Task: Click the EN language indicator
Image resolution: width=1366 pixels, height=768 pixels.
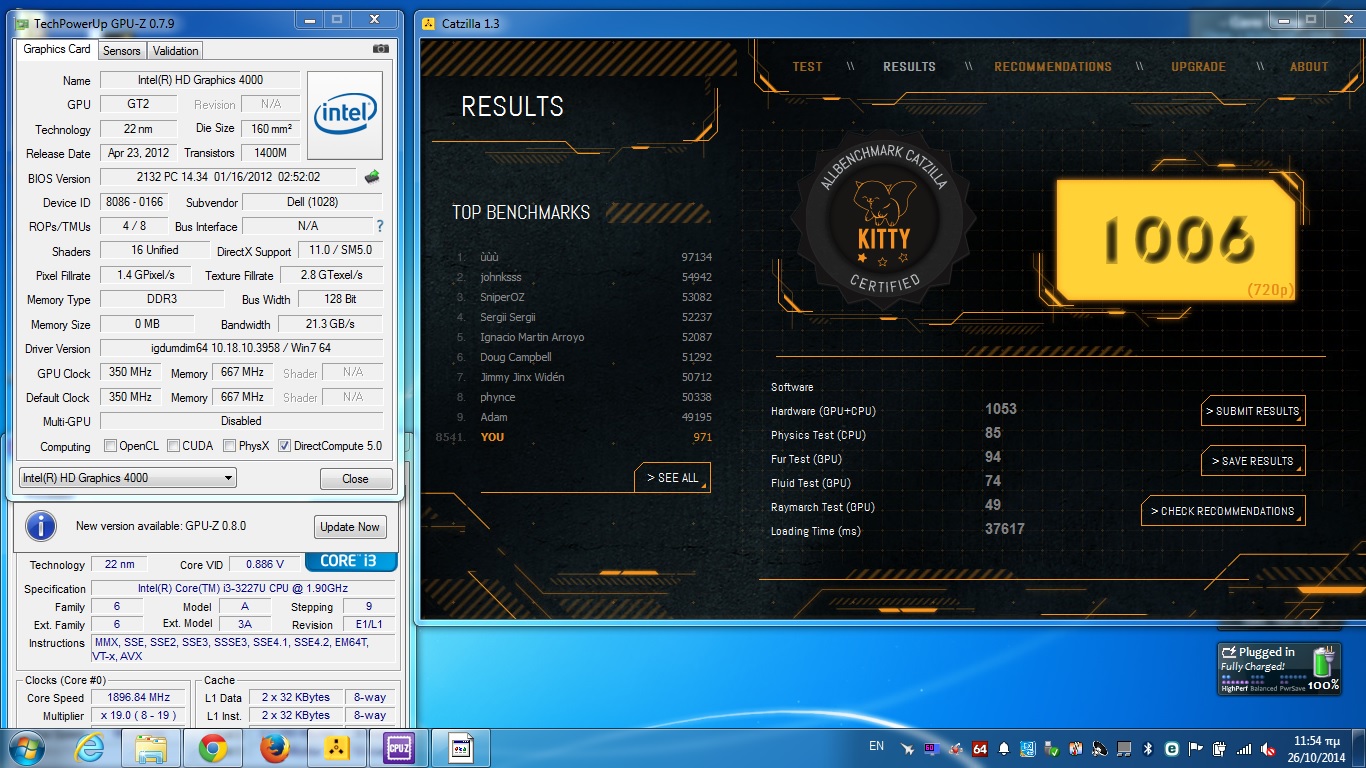Action: pyautogui.click(x=877, y=746)
